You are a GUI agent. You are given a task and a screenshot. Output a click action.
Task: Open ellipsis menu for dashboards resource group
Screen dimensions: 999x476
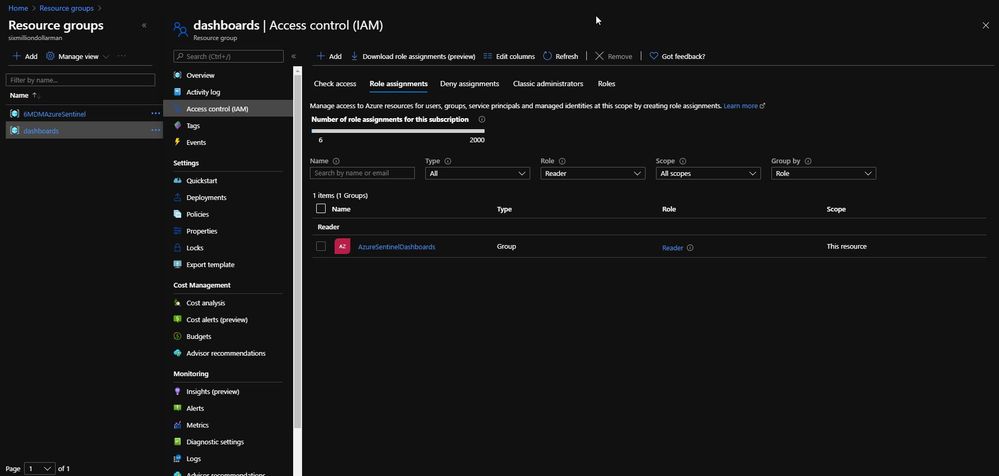[x=155, y=130]
